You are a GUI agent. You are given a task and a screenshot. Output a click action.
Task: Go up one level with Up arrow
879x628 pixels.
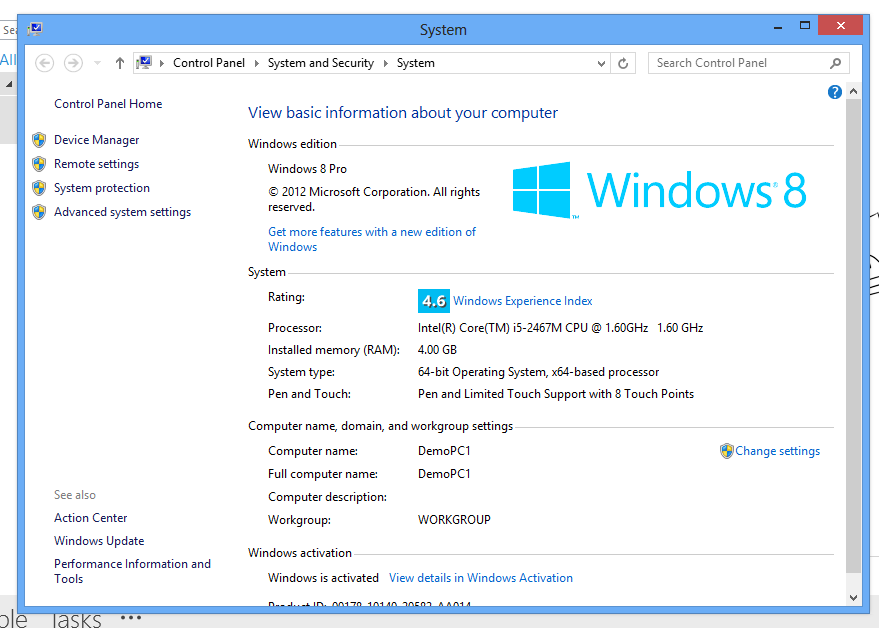pos(119,63)
